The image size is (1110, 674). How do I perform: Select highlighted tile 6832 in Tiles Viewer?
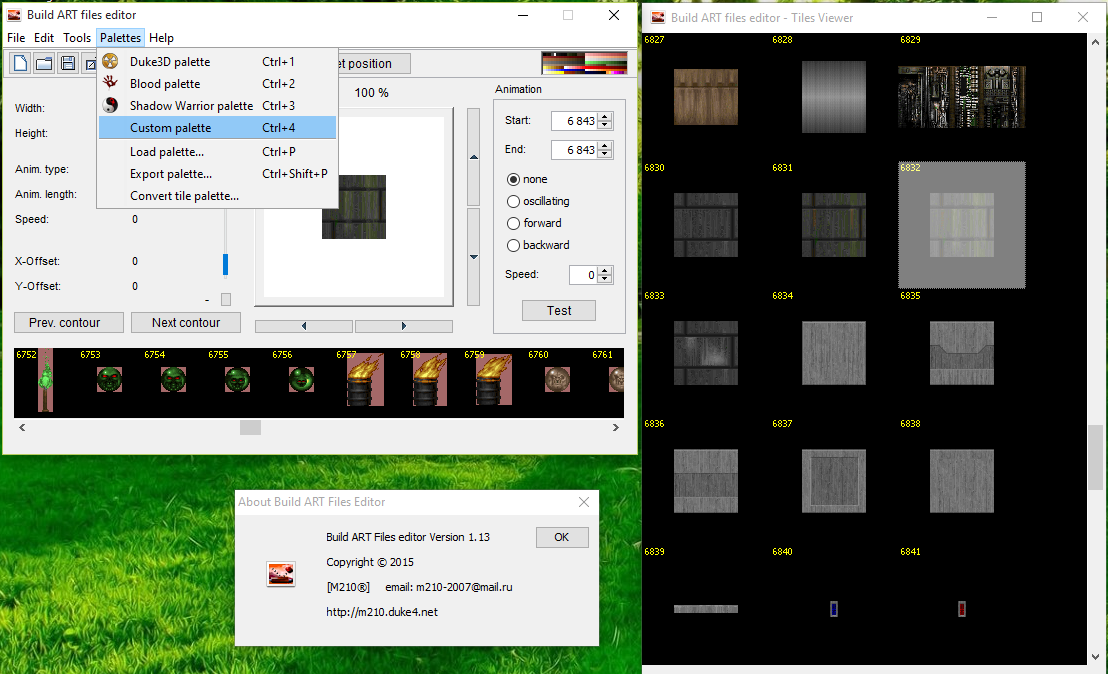pos(961,225)
